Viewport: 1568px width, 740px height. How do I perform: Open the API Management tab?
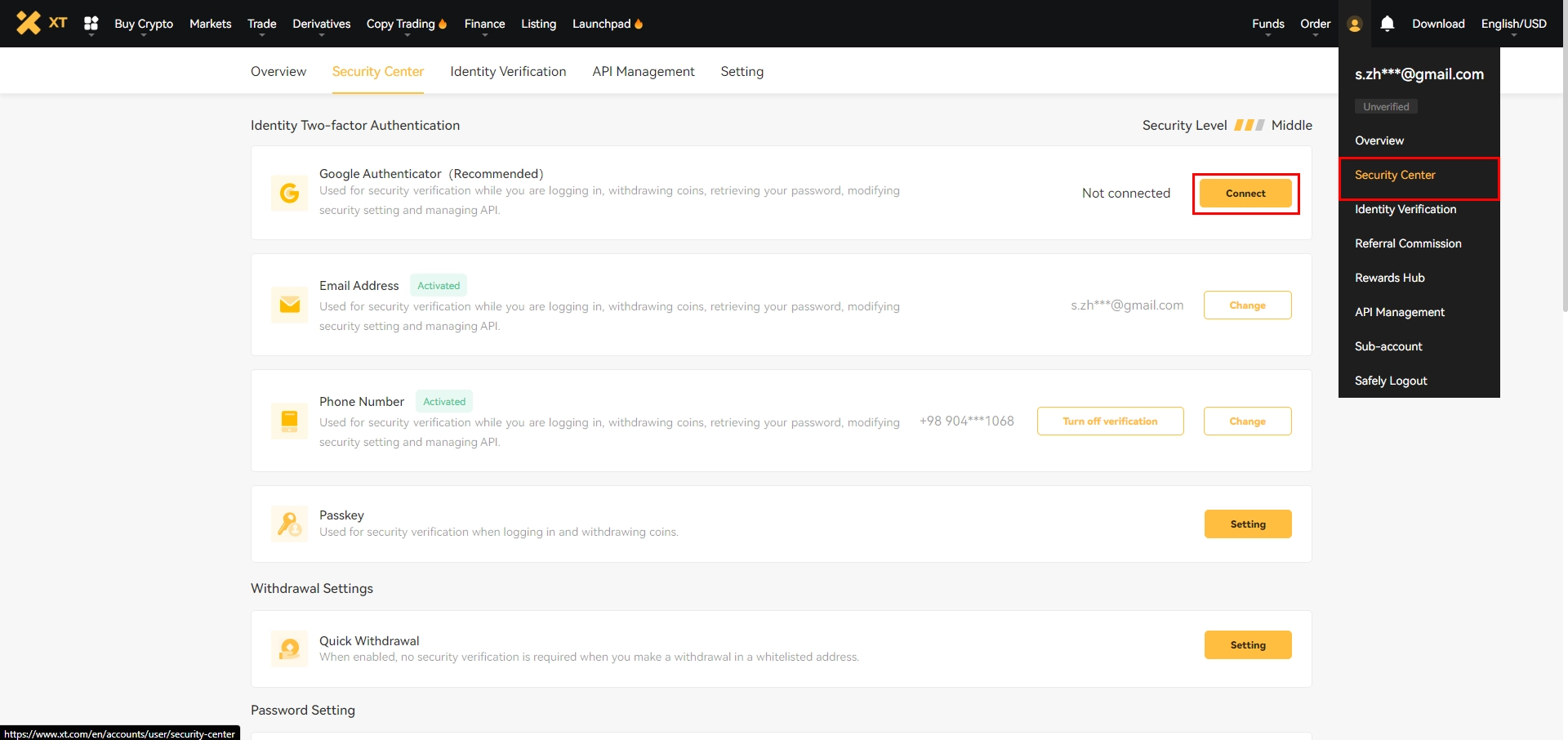coord(644,71)
